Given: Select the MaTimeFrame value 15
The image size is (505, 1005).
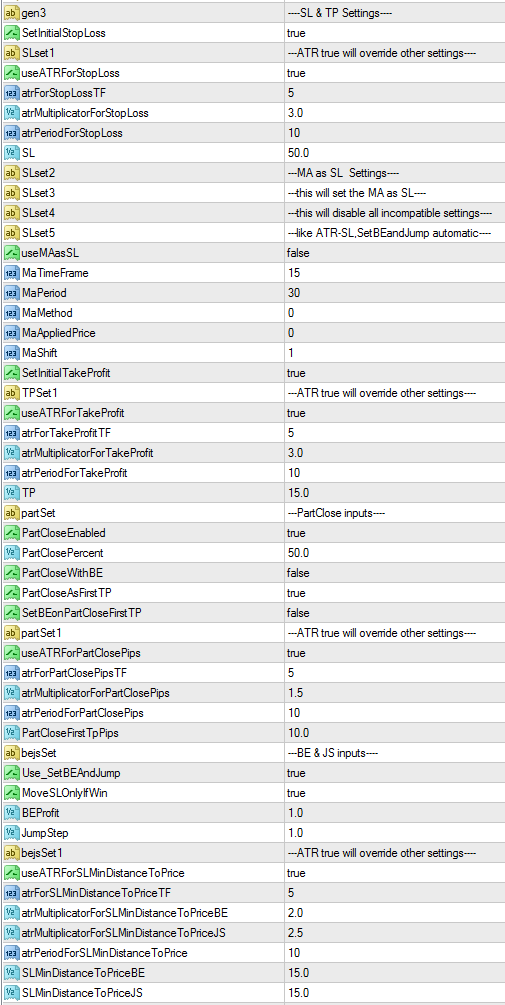Looking at the screenshot, I should (x=294, y=273).
